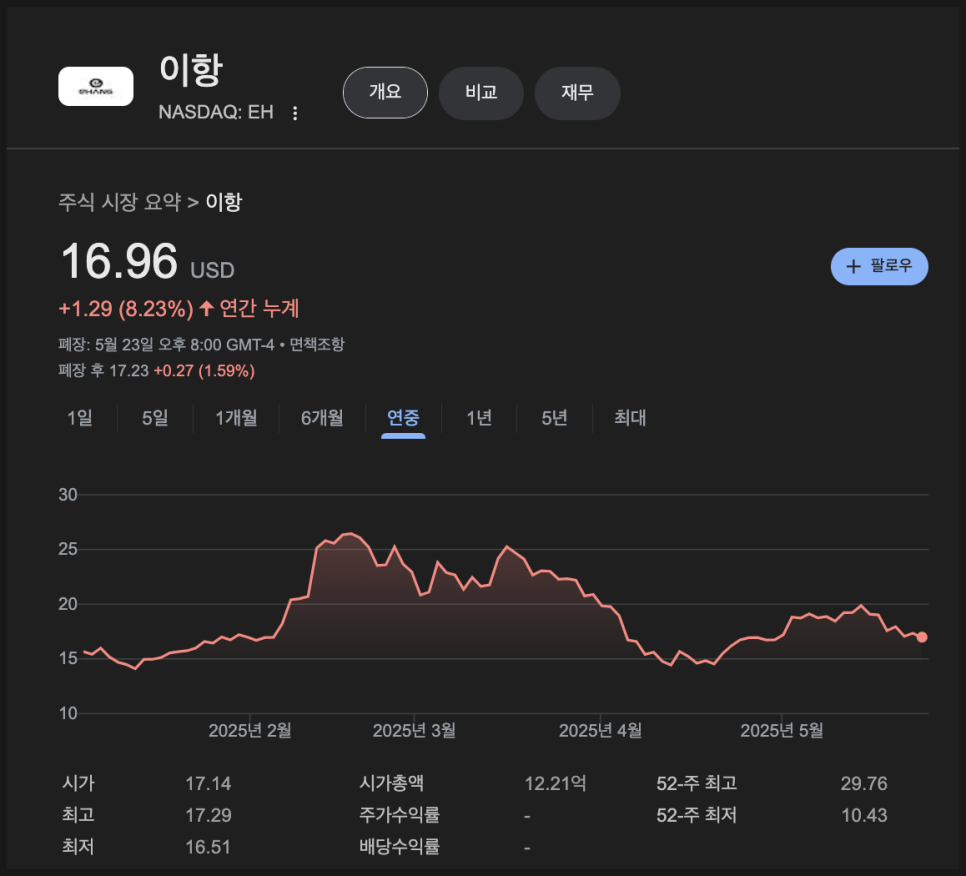966x876 pixels.
Task: Click the 52-주 최고 label
Action: (x=697, y=784)
